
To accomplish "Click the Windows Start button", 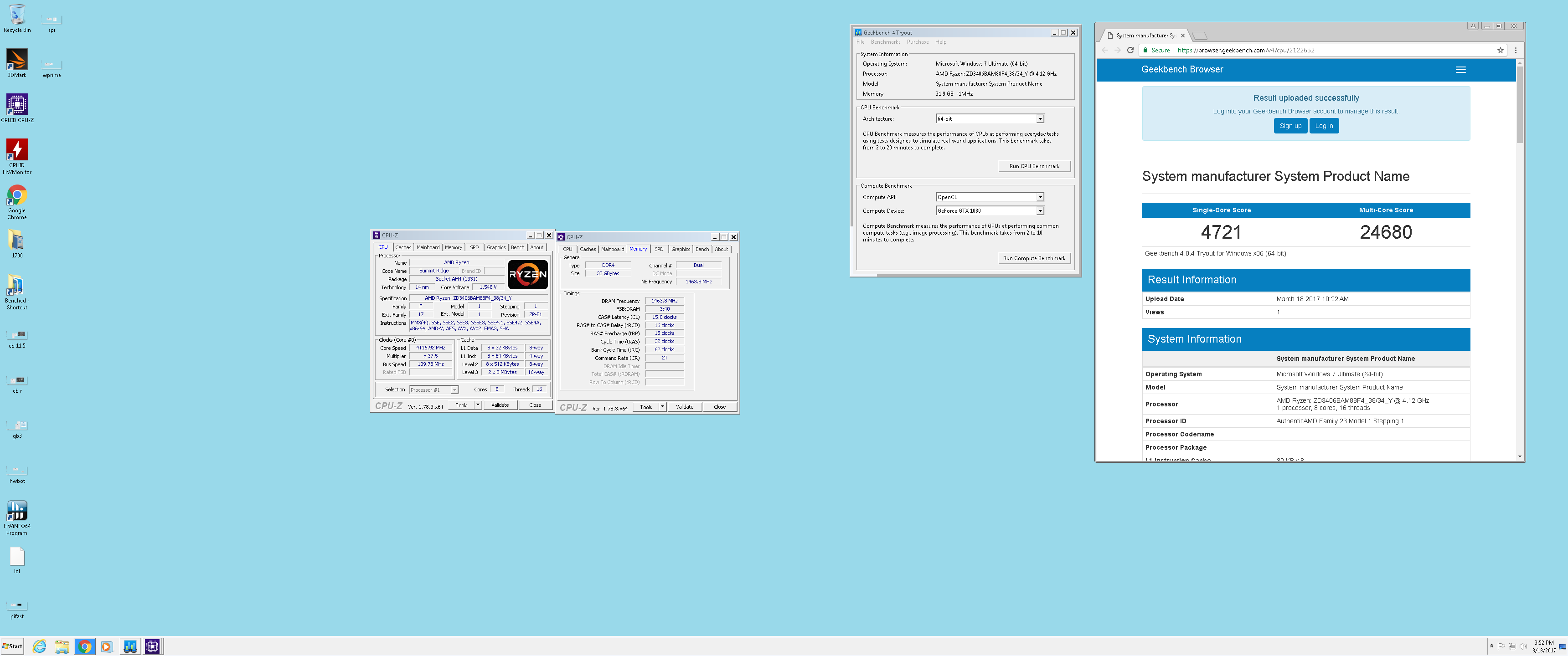I will [x=12, y=646].
